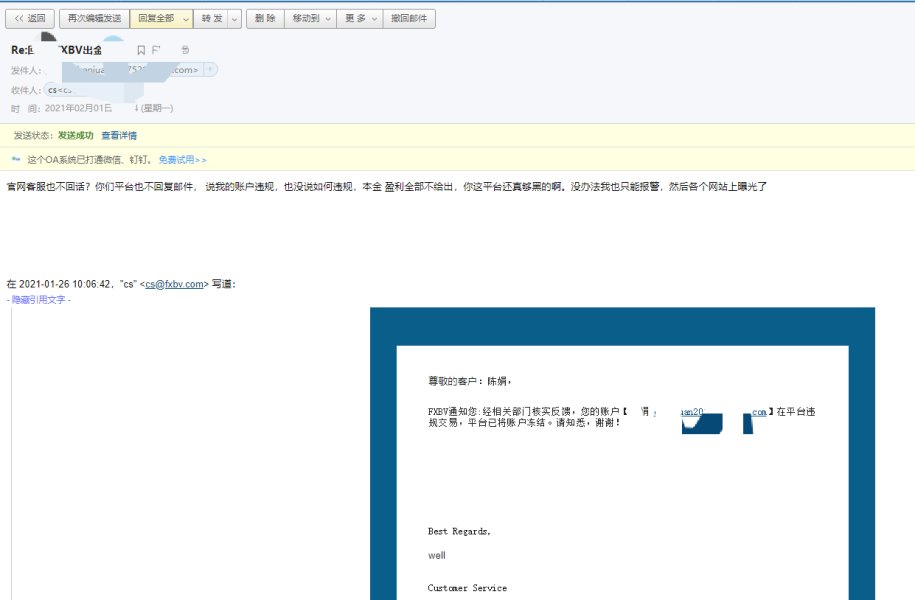Click the 收件人 label
This screenshot has width=915, height=600.
pos(26,90)
